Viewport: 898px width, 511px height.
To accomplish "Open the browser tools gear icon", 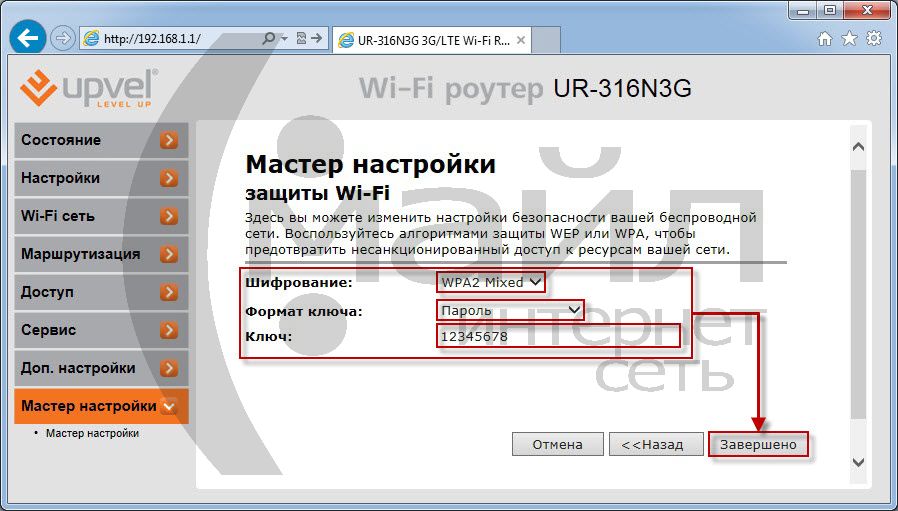I will [x=874, y=39].
